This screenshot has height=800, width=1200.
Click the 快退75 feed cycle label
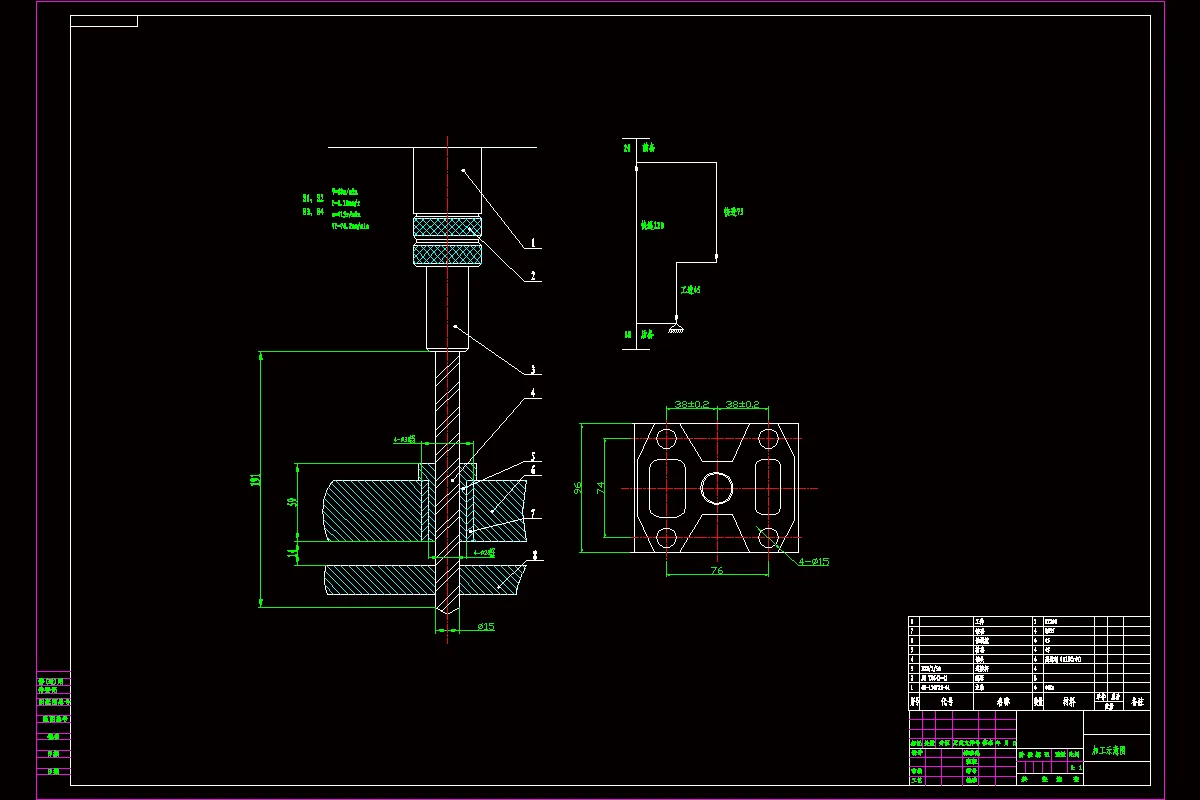click(733, 212)
